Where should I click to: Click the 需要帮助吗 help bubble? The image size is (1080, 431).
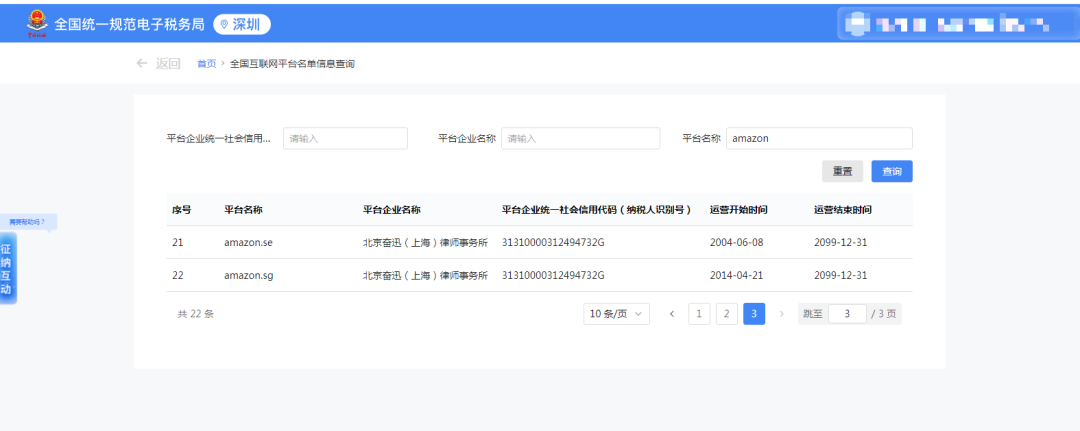(28, 221)
